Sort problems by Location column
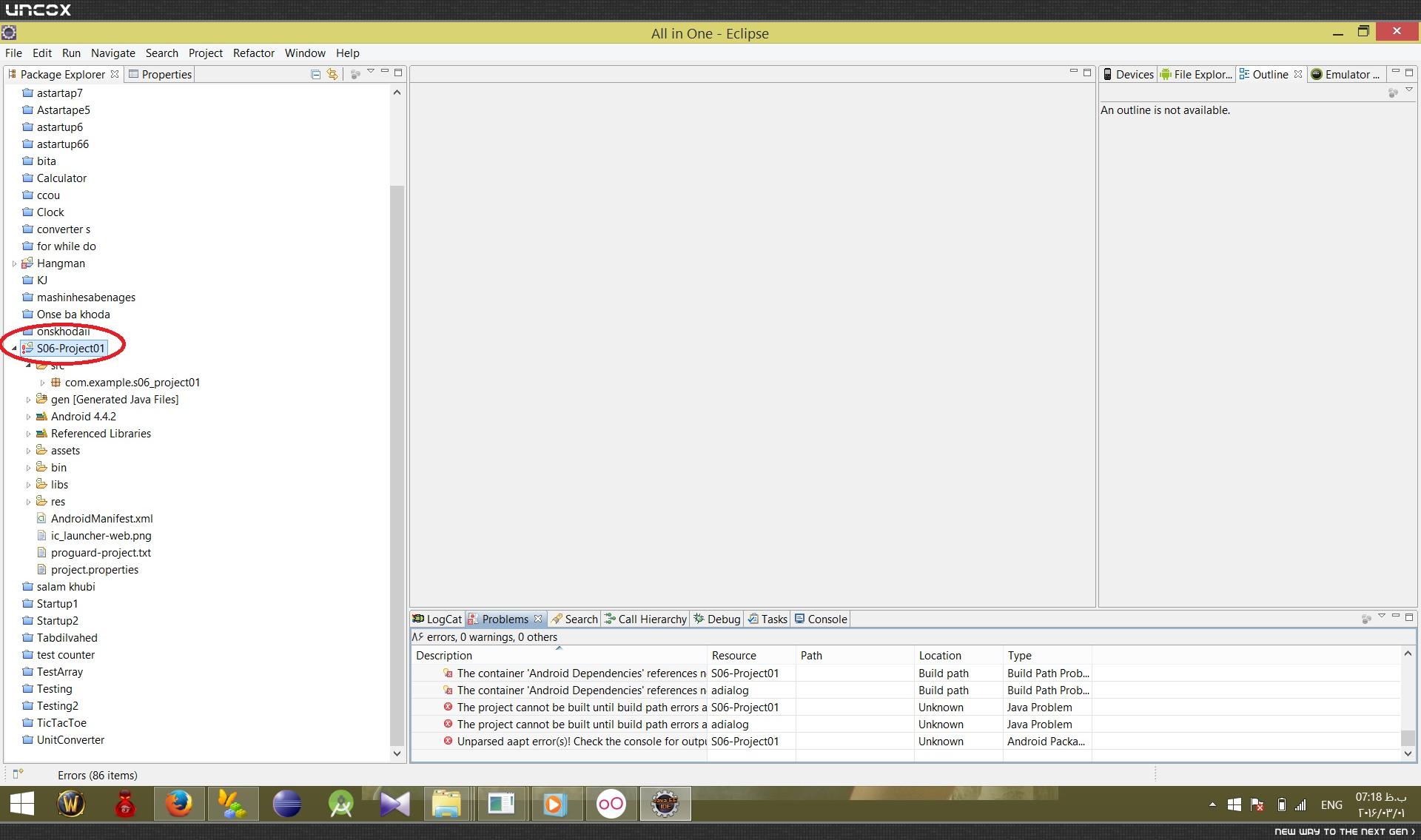This screenshot has width=1421, height=840. (x=958, y=656)
